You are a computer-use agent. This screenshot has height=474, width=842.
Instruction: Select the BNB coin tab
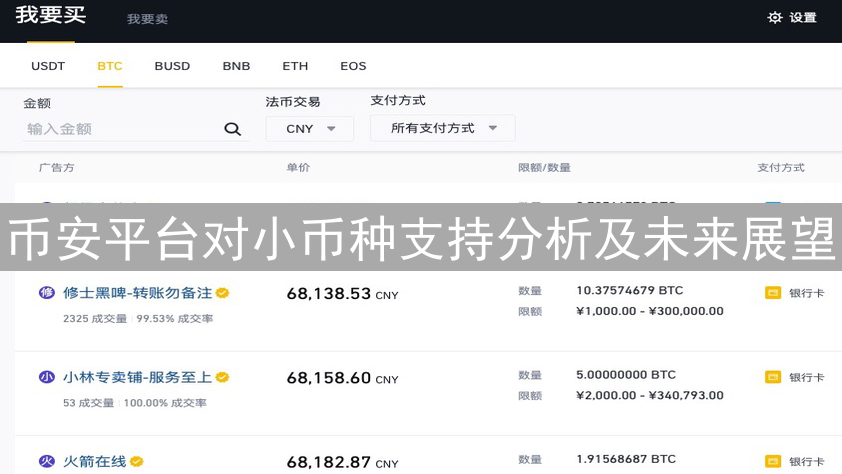tap(236, 66)
